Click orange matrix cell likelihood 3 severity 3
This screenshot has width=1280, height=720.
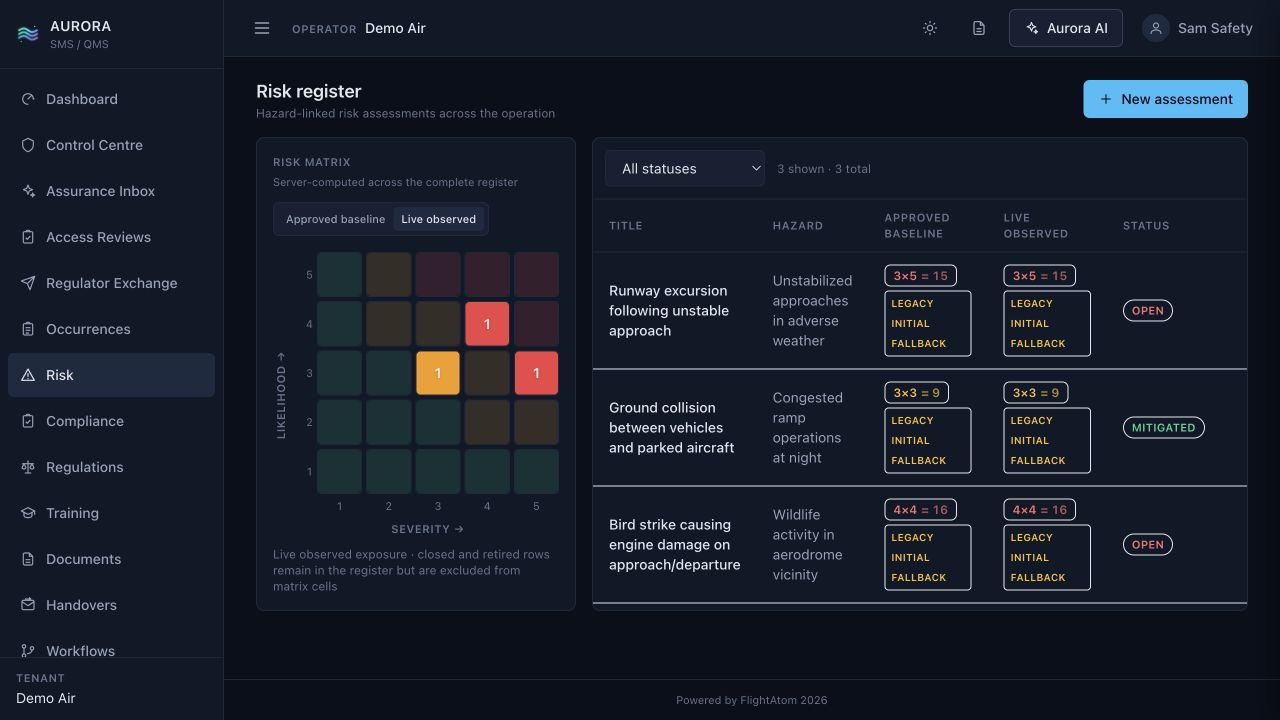click(438, 373)
